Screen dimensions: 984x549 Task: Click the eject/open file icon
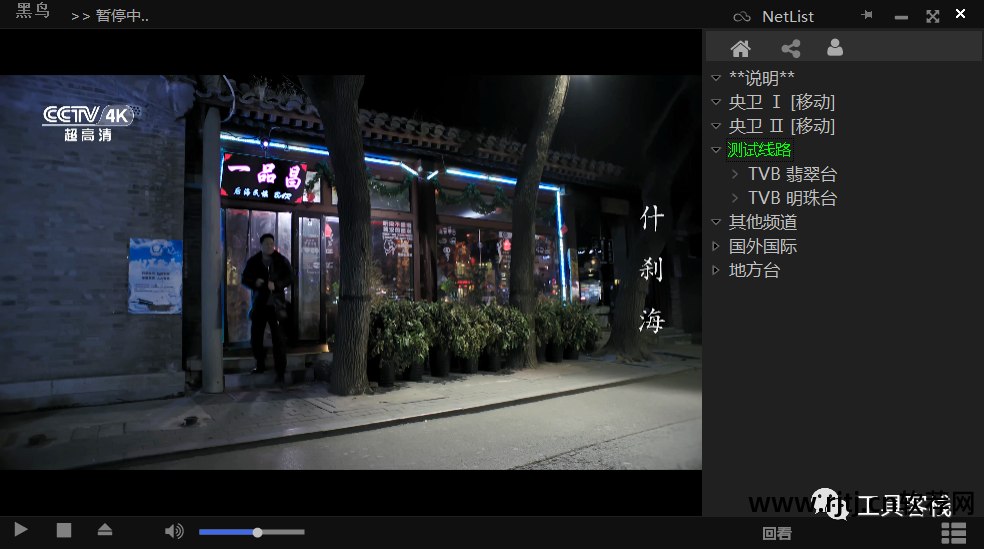click(x=105, y=531)
